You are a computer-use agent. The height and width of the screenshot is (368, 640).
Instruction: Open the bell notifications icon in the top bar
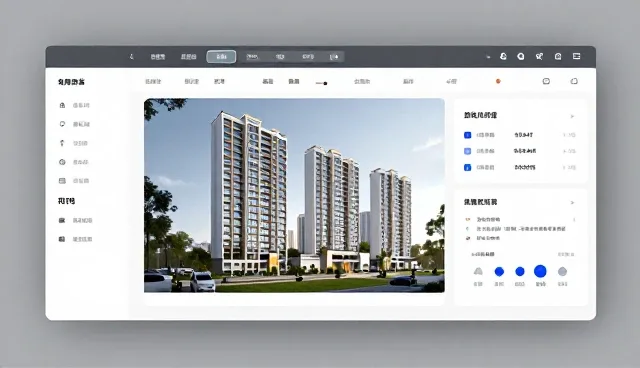click(x=503, y=56)
